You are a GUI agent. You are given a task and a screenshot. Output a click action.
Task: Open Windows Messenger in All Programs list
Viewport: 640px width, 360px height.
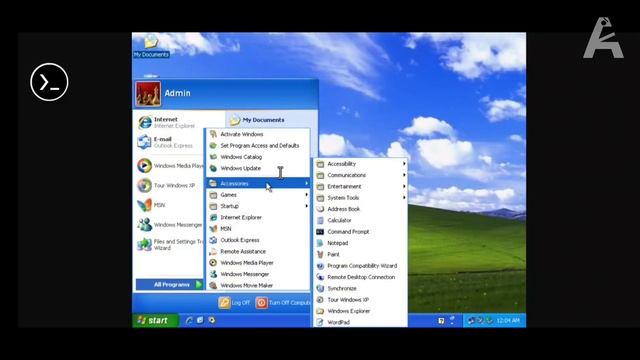(x=258, y=274)
